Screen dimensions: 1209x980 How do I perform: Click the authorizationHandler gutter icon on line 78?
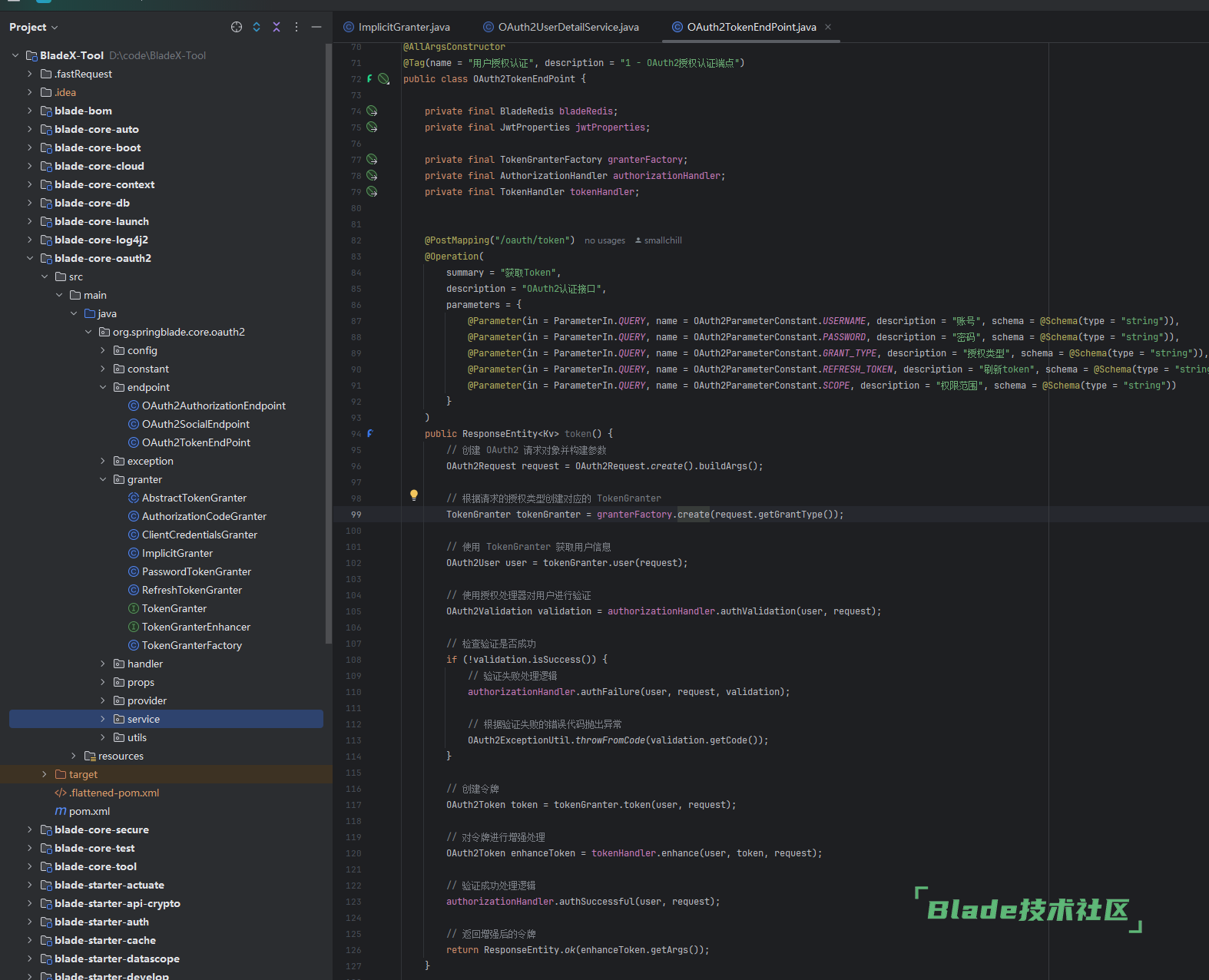click(x=372, y=176)
